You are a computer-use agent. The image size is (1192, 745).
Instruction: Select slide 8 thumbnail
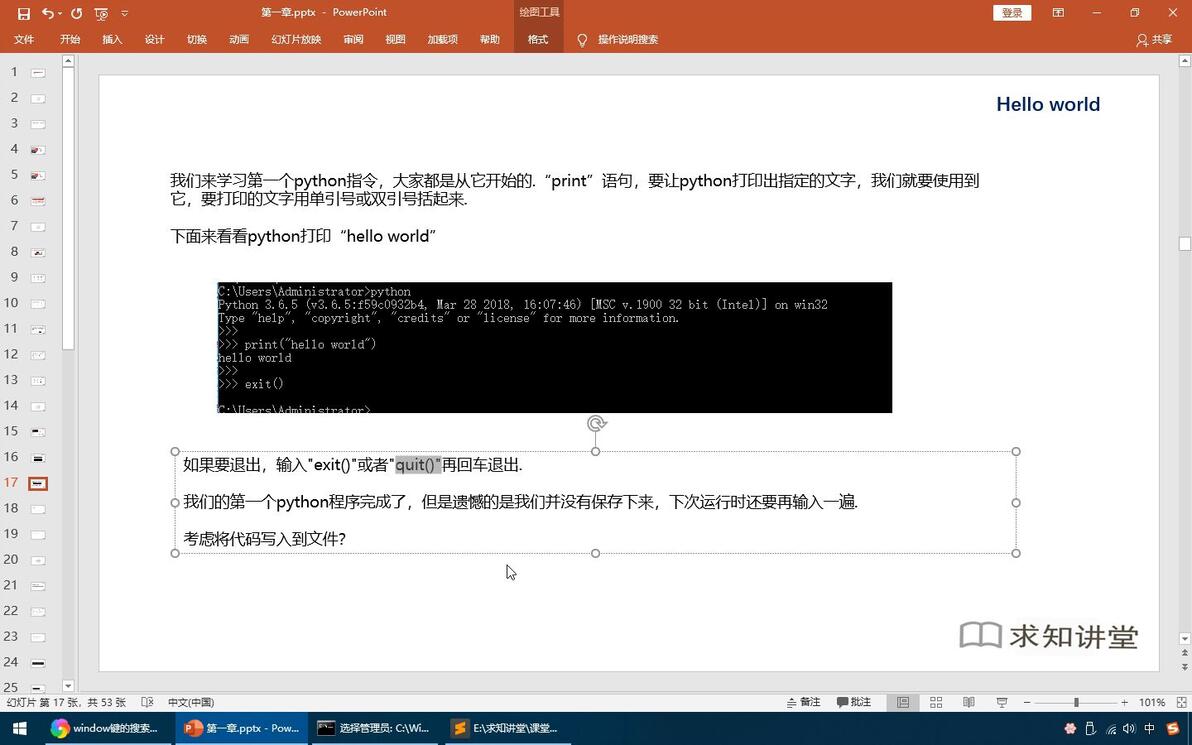38,252
